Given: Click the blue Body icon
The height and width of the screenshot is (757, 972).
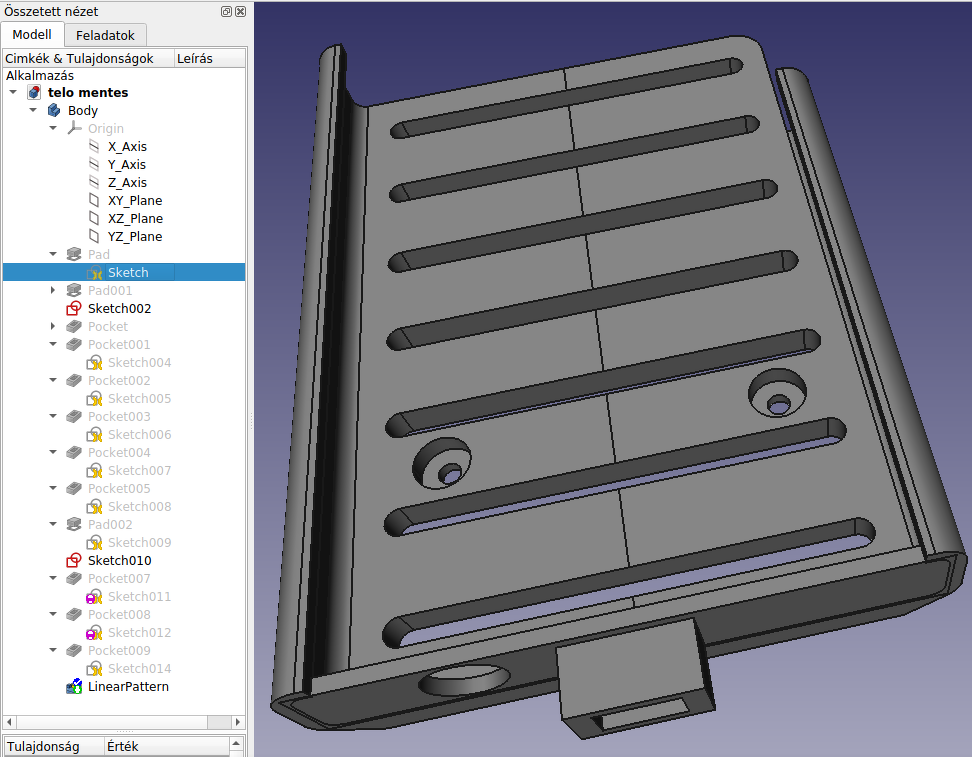Looking at the screenshot, I should tap(54, 110).
